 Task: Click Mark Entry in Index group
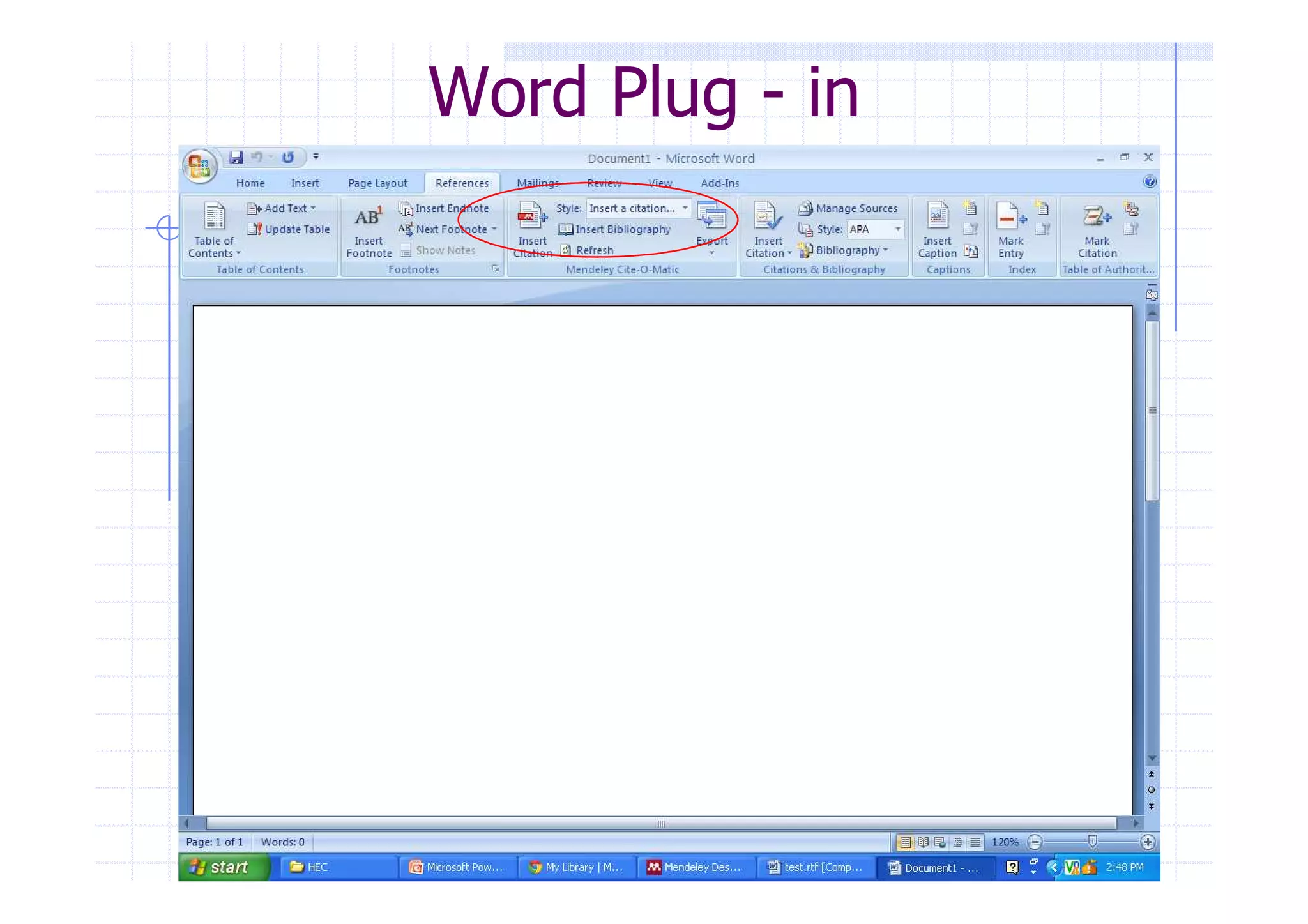tap(1011, 230)
